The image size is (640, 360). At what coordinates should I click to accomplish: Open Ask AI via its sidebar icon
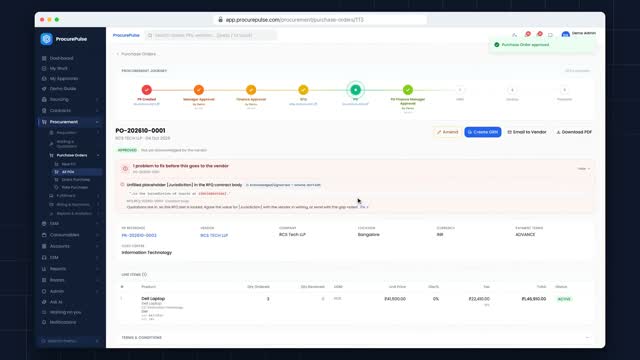click(x=44, y=302)
